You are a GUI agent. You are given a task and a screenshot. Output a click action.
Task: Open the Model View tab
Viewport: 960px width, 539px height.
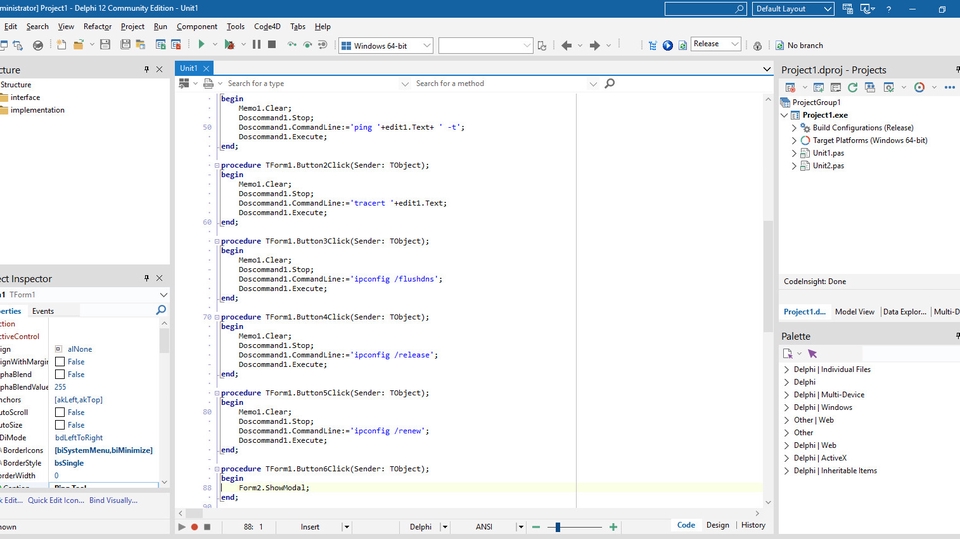click(855, 312)
